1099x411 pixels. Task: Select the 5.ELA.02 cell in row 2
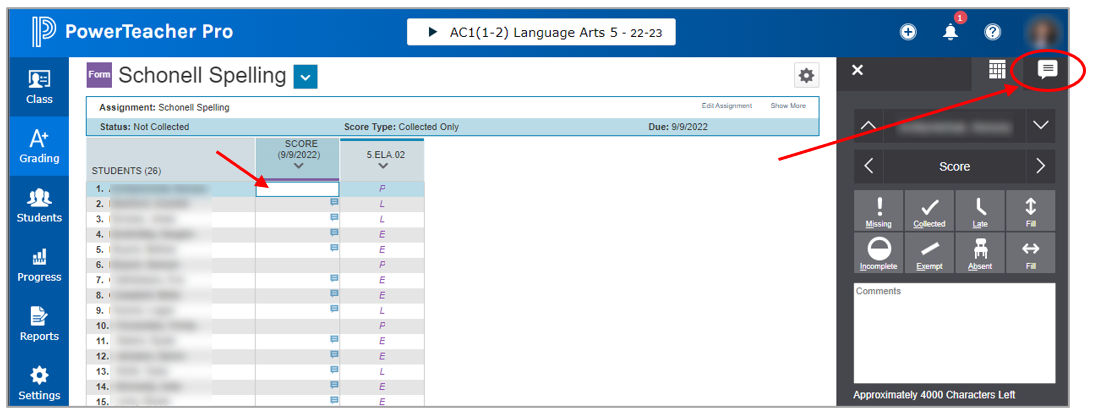coord(382,203)
